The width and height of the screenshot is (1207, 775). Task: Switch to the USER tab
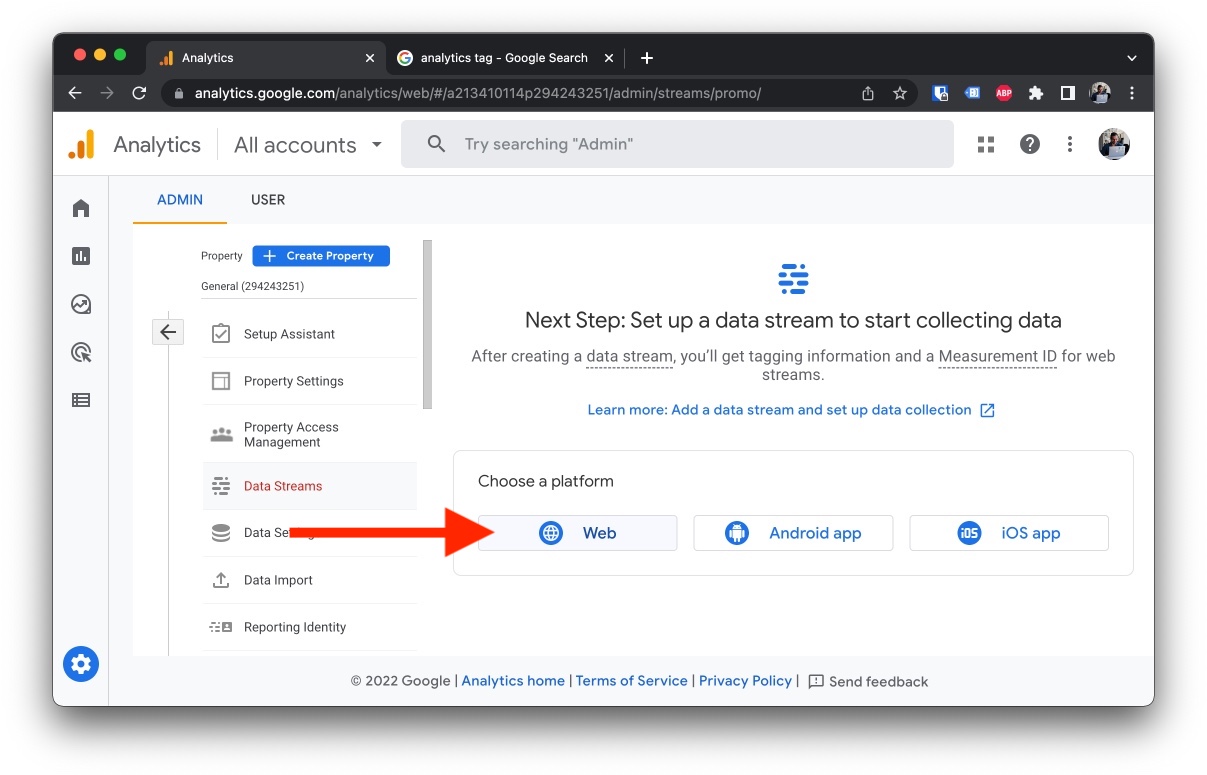[x=268, y=200]
